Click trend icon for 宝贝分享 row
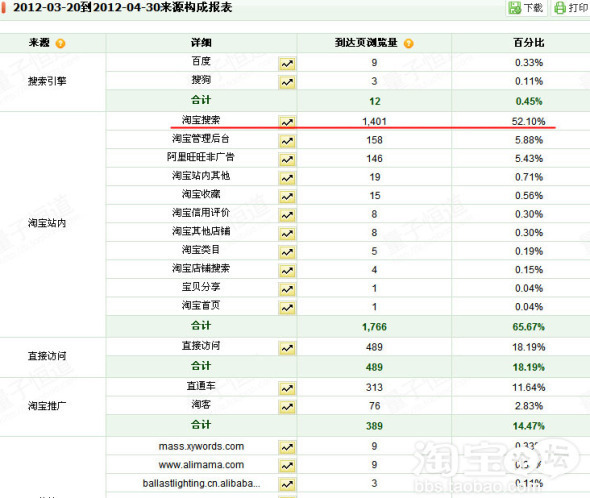590x498 pixels. pos(287,289)
